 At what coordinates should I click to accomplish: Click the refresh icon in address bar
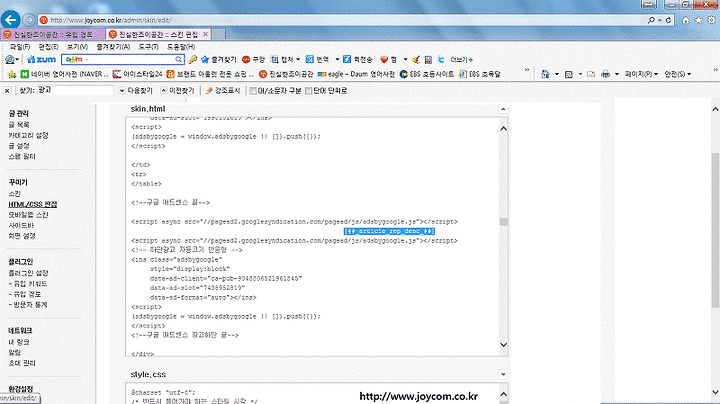669,20
